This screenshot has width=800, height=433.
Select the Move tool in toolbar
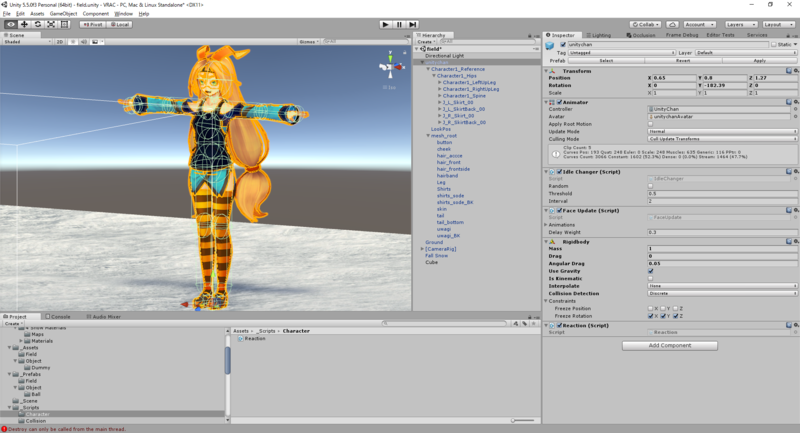tap(24, 24)
